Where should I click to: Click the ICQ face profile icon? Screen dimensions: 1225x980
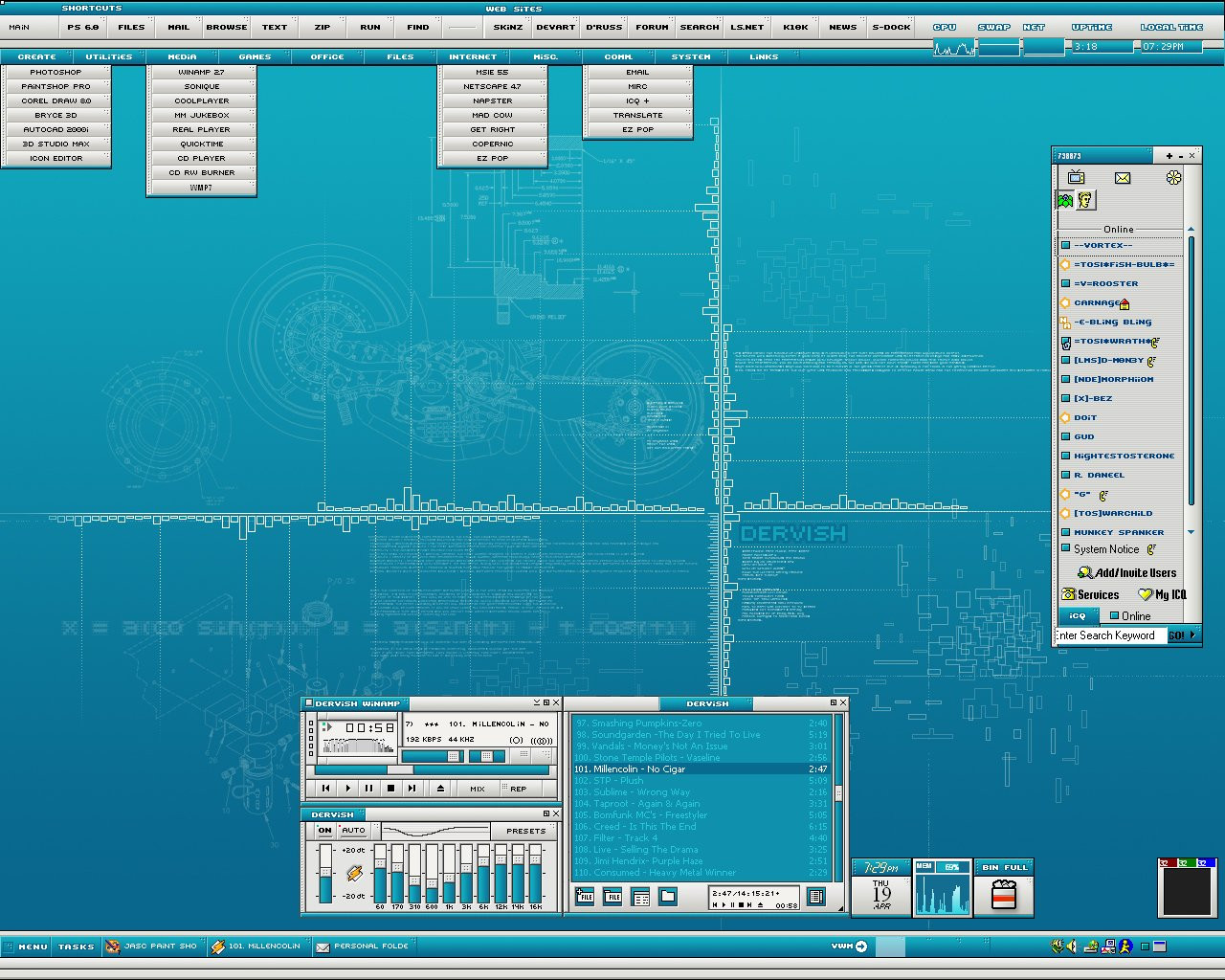point(1086,200)
